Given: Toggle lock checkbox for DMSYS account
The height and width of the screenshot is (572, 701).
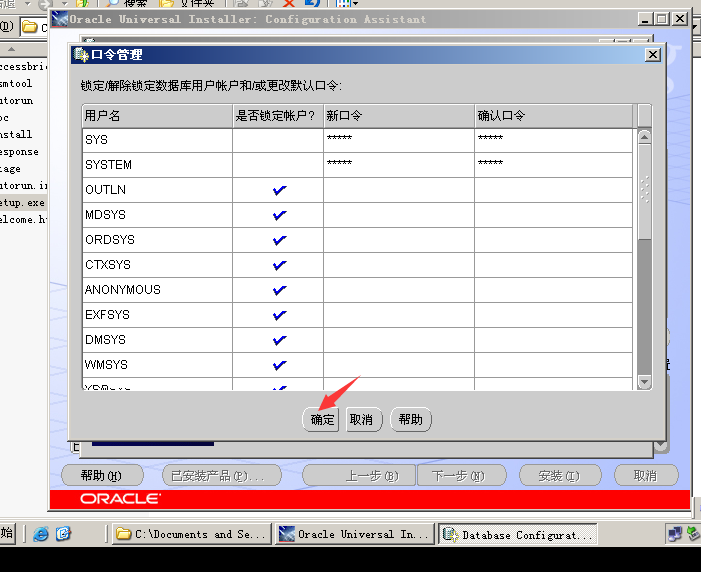Looking at the screenshot, I should (279, 340).
